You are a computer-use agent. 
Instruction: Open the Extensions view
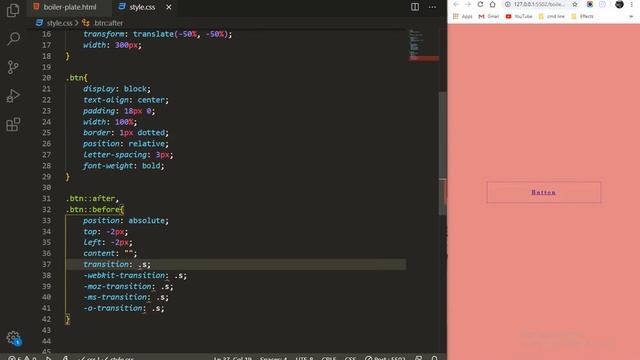pos(13,124)
